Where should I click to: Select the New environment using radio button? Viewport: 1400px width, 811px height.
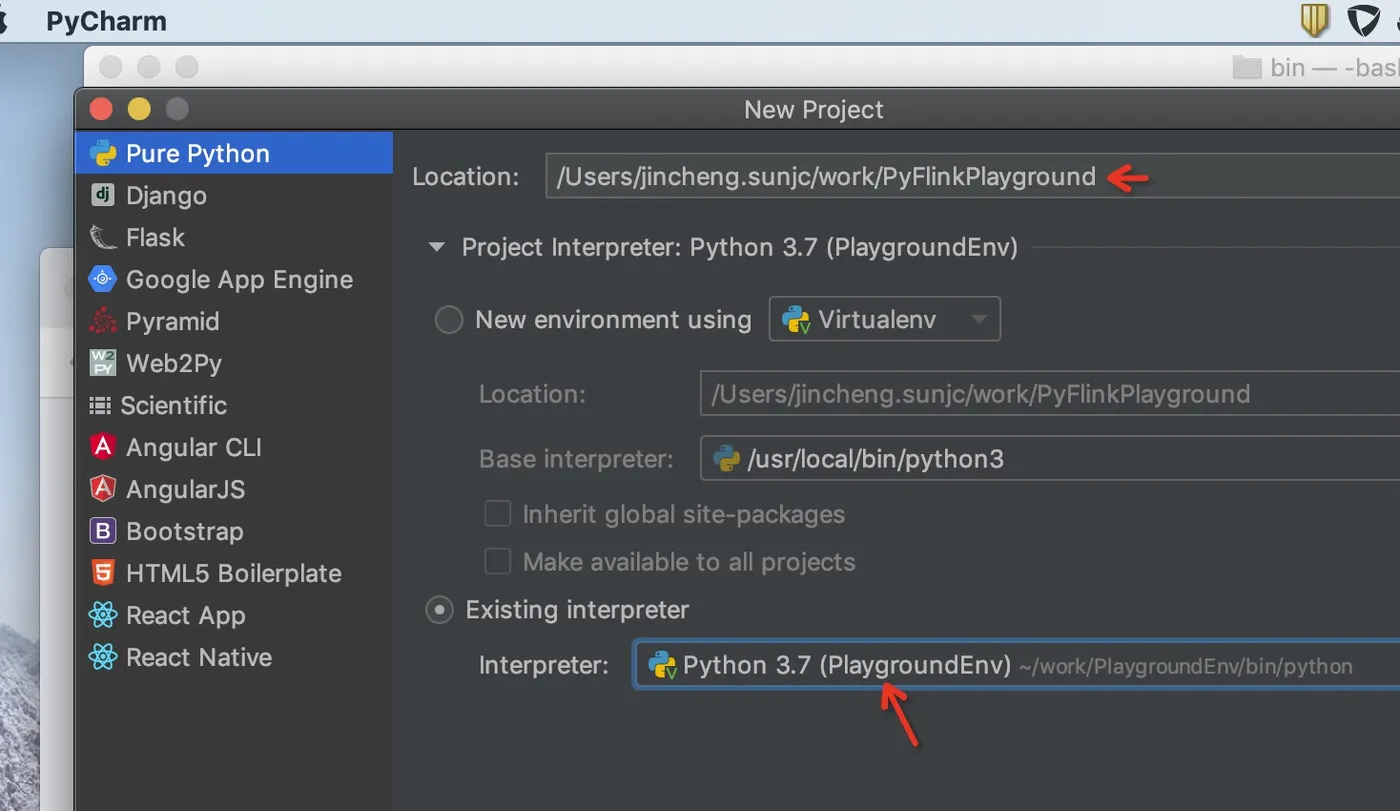[448, 320]
